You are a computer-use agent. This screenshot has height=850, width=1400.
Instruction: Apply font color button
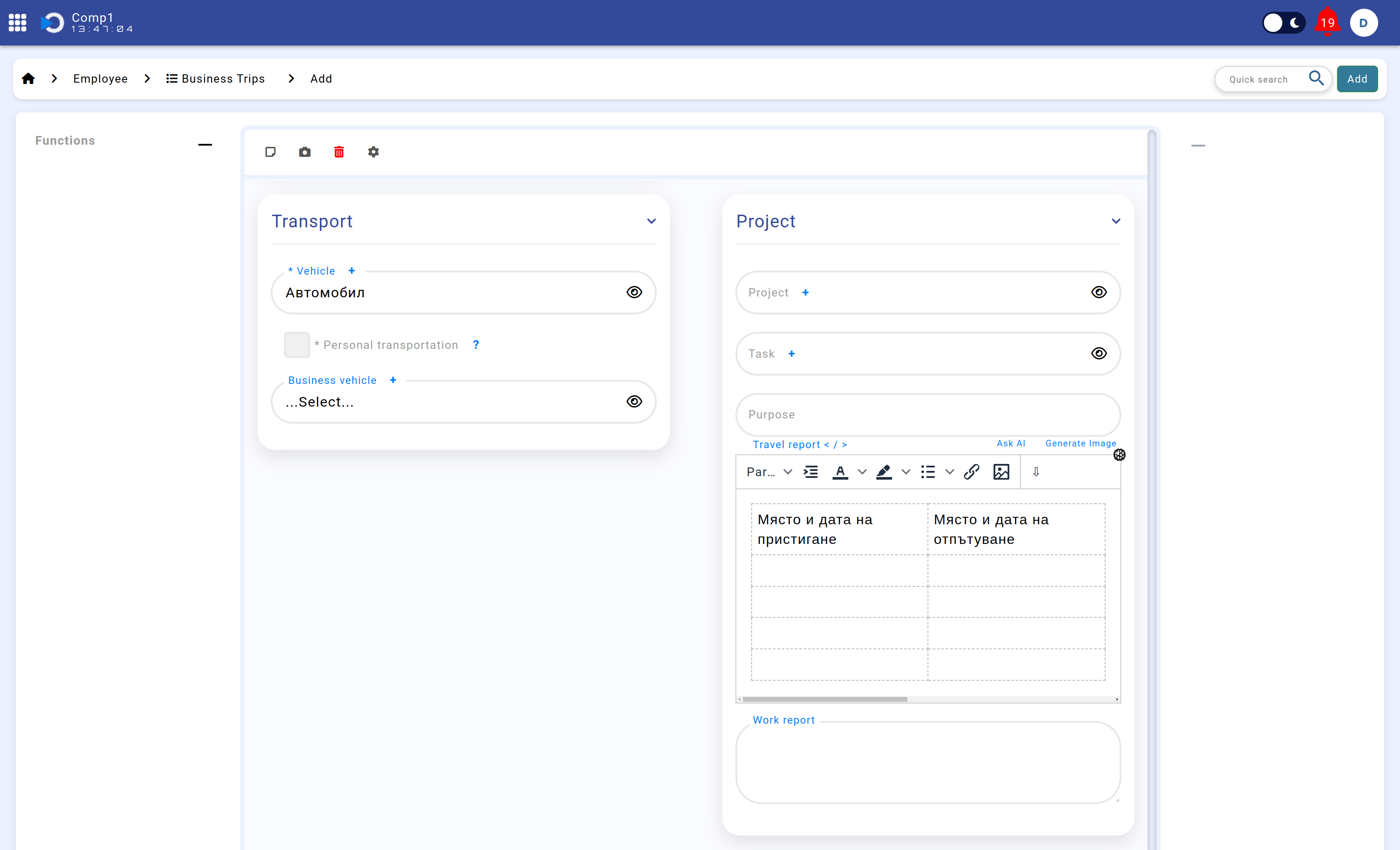(840, 472)
